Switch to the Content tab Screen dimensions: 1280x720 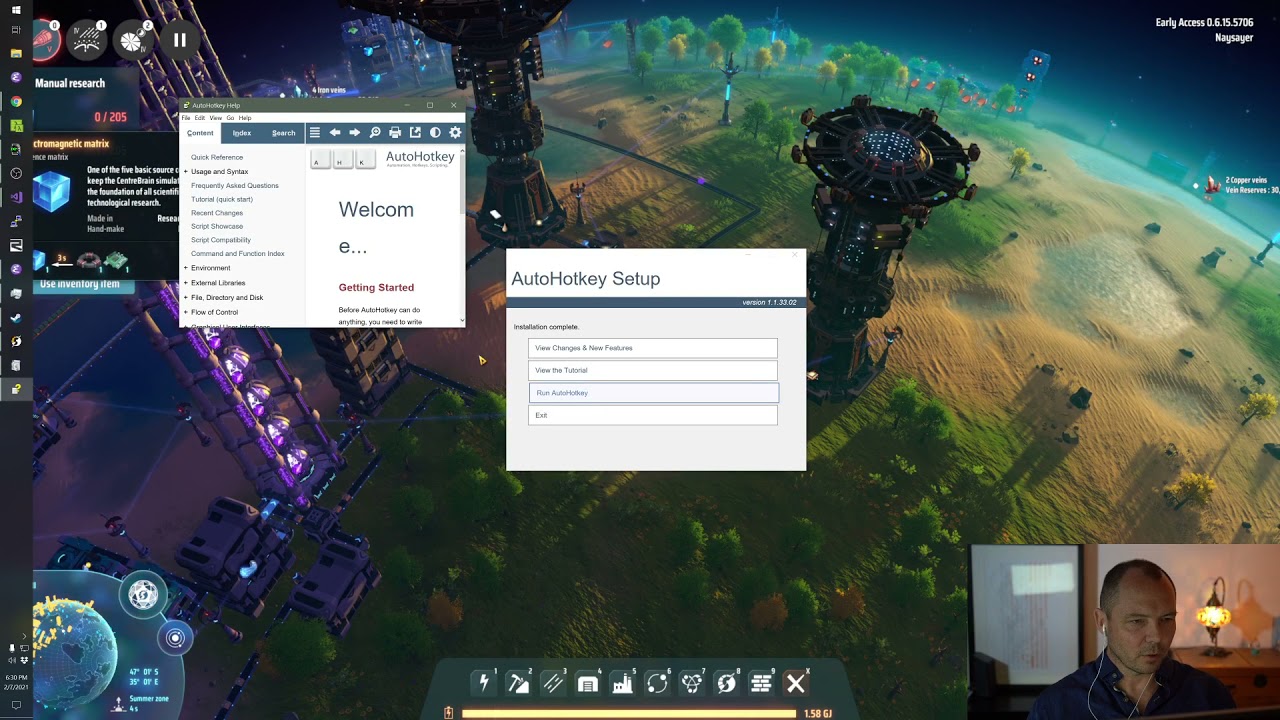point(200,133)
